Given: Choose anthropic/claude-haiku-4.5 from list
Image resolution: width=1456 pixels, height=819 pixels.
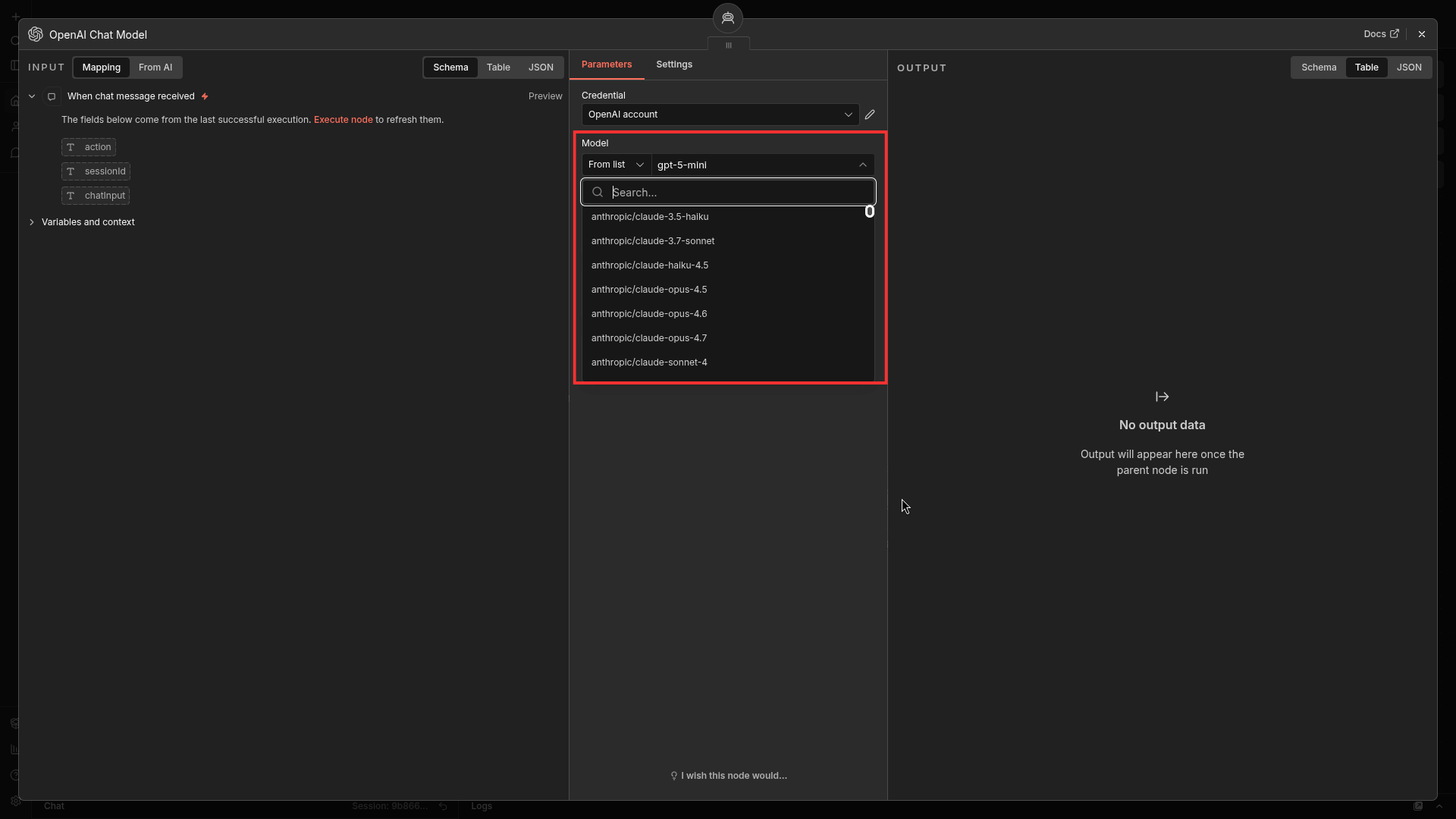Looking at the screenshot, I should tap(728, 265).
